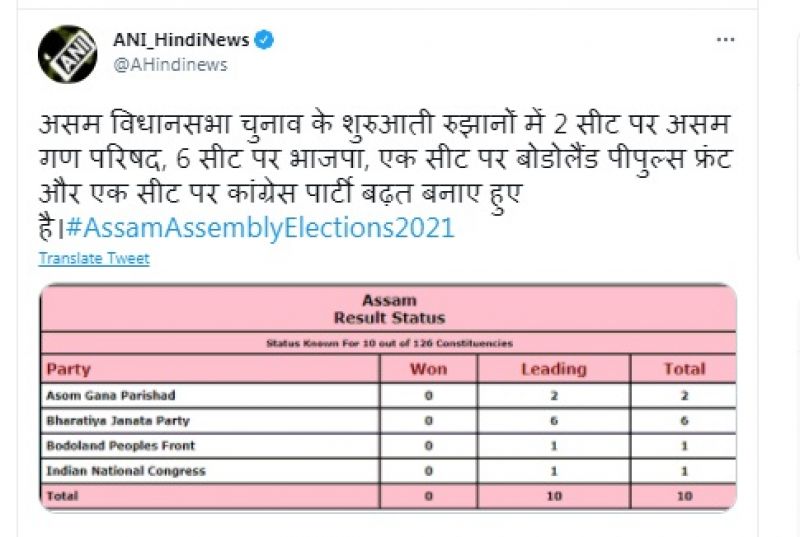Click the Total label in bottom row
800x537 pixels.
click(62, 496)
